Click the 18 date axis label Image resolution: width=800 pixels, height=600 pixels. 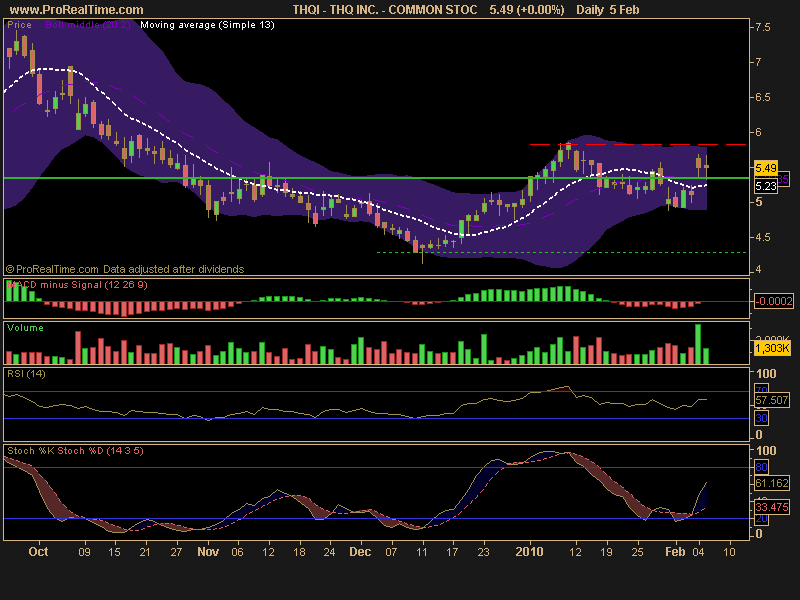[299, 552]
